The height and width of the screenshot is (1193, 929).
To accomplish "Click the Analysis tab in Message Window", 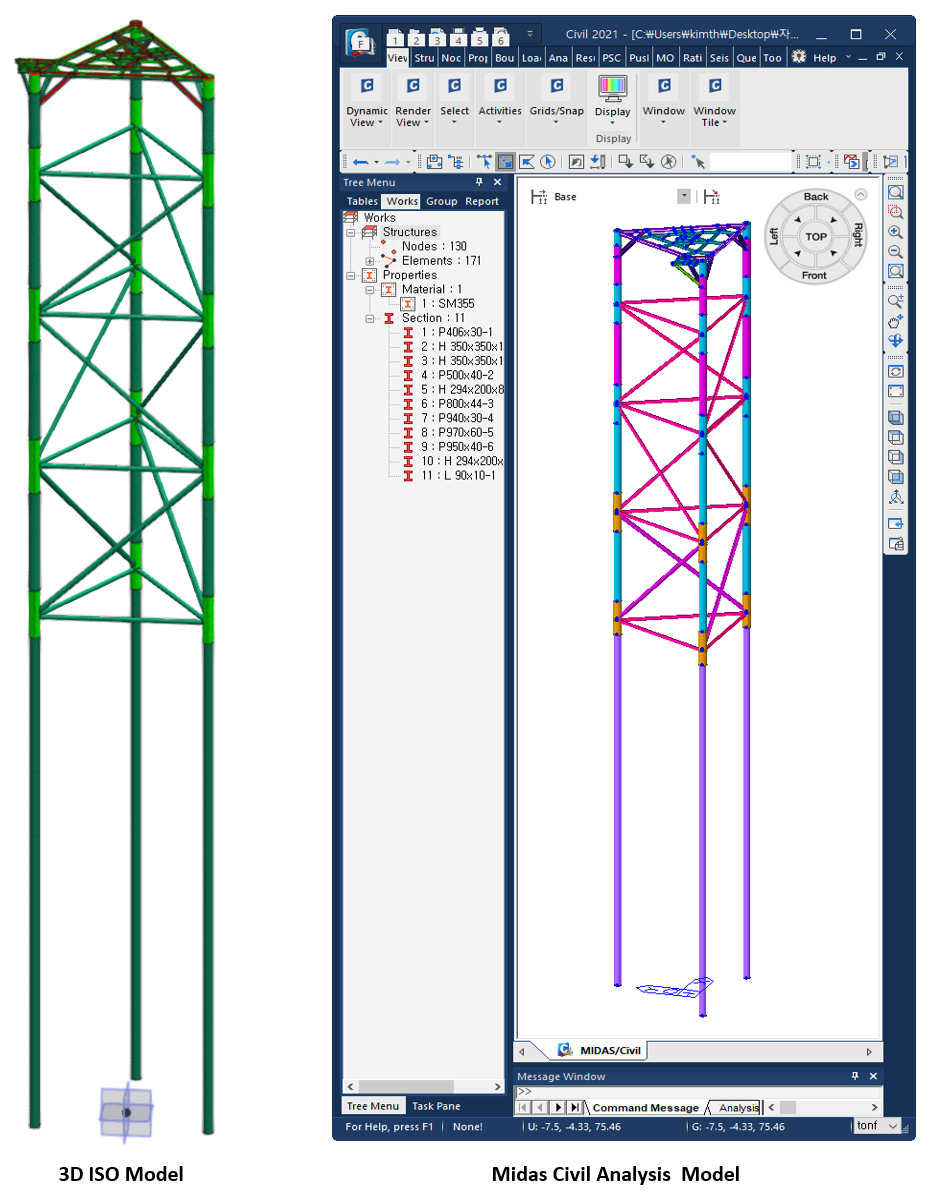I will click(x=735, y=1108).
